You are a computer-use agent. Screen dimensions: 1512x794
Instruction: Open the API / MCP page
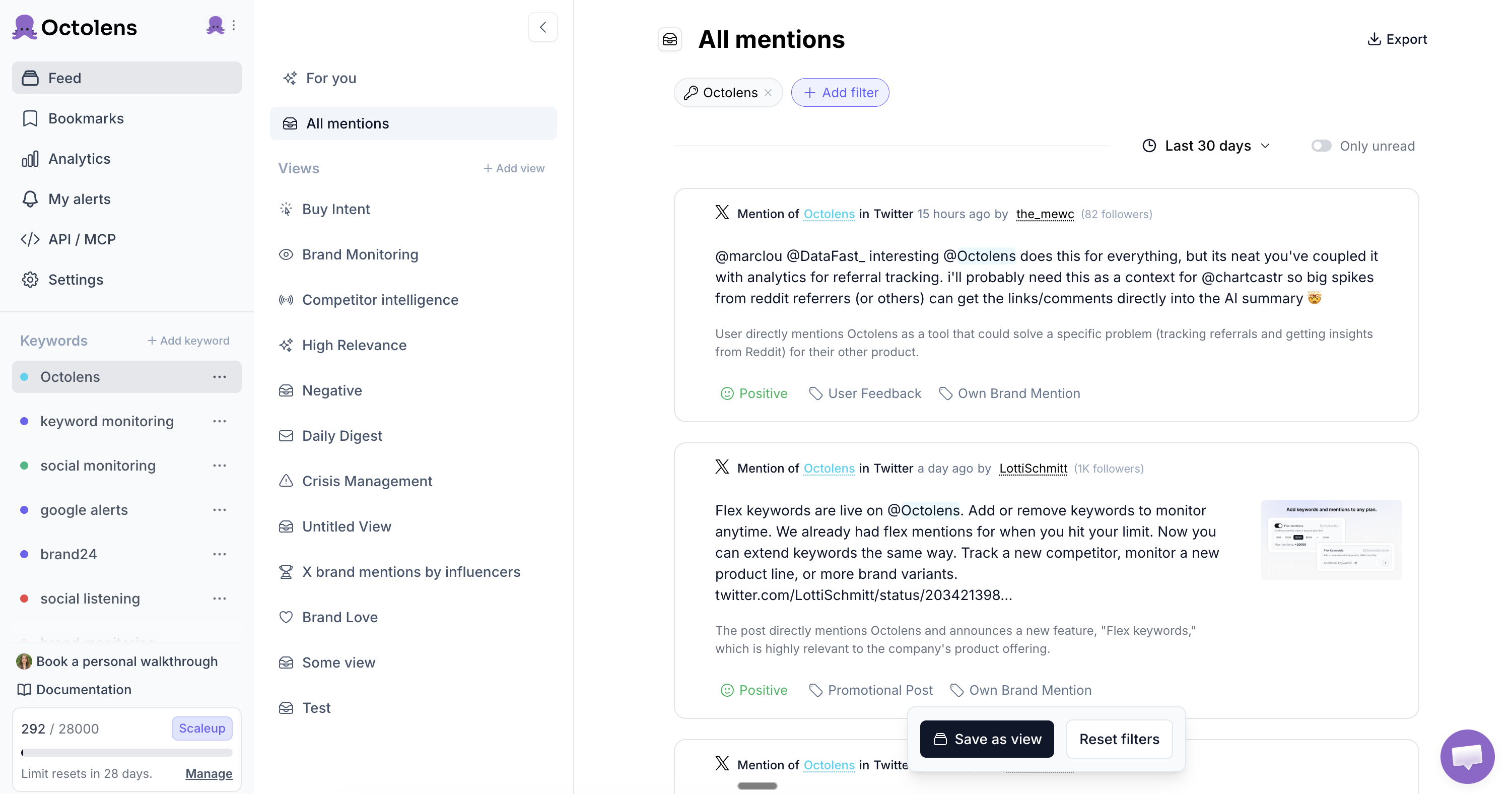click(82, 239)
